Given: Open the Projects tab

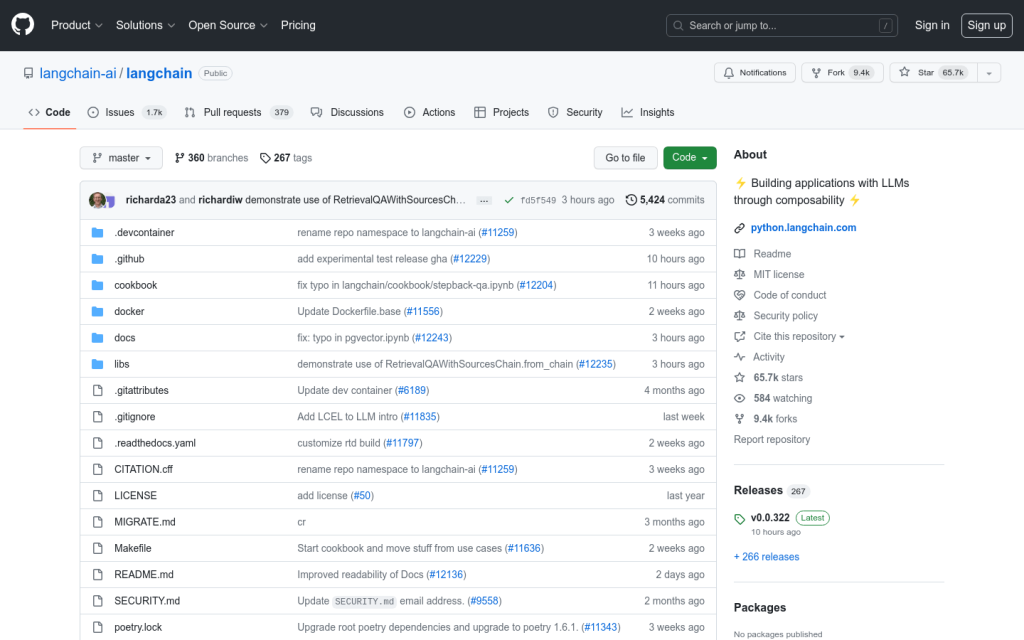Looking at the screenshot, I should 502,112.
